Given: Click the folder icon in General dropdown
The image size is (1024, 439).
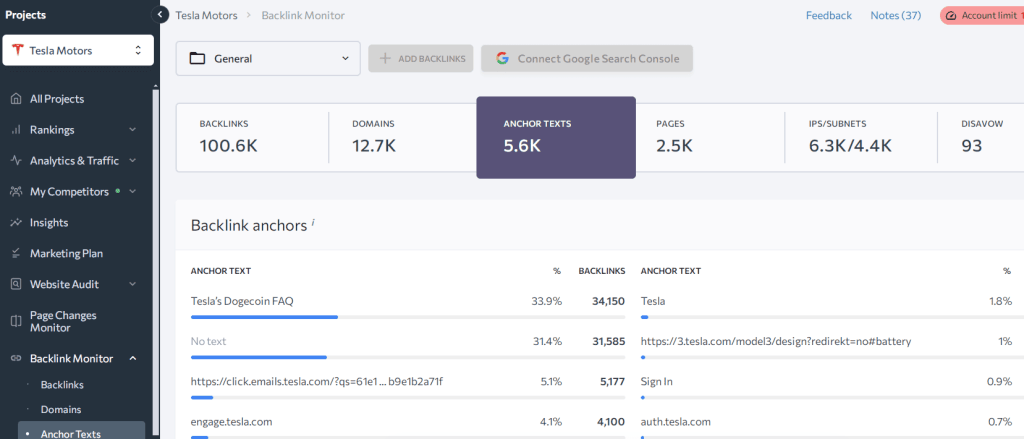Looking at the screenshot, I should point(197,58).
